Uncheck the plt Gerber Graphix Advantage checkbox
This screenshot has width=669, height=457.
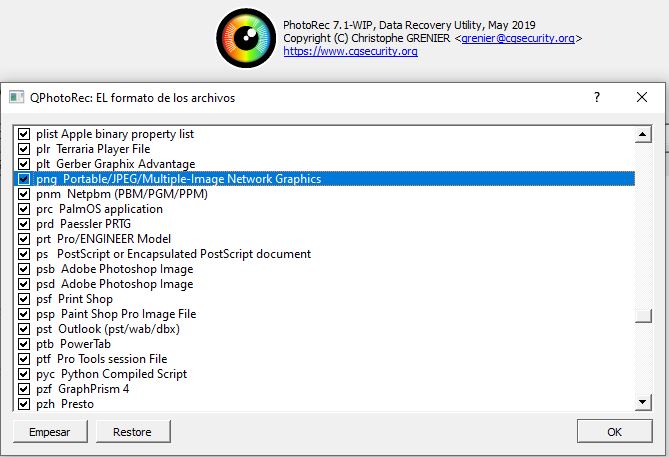click(x=24, y=164)
